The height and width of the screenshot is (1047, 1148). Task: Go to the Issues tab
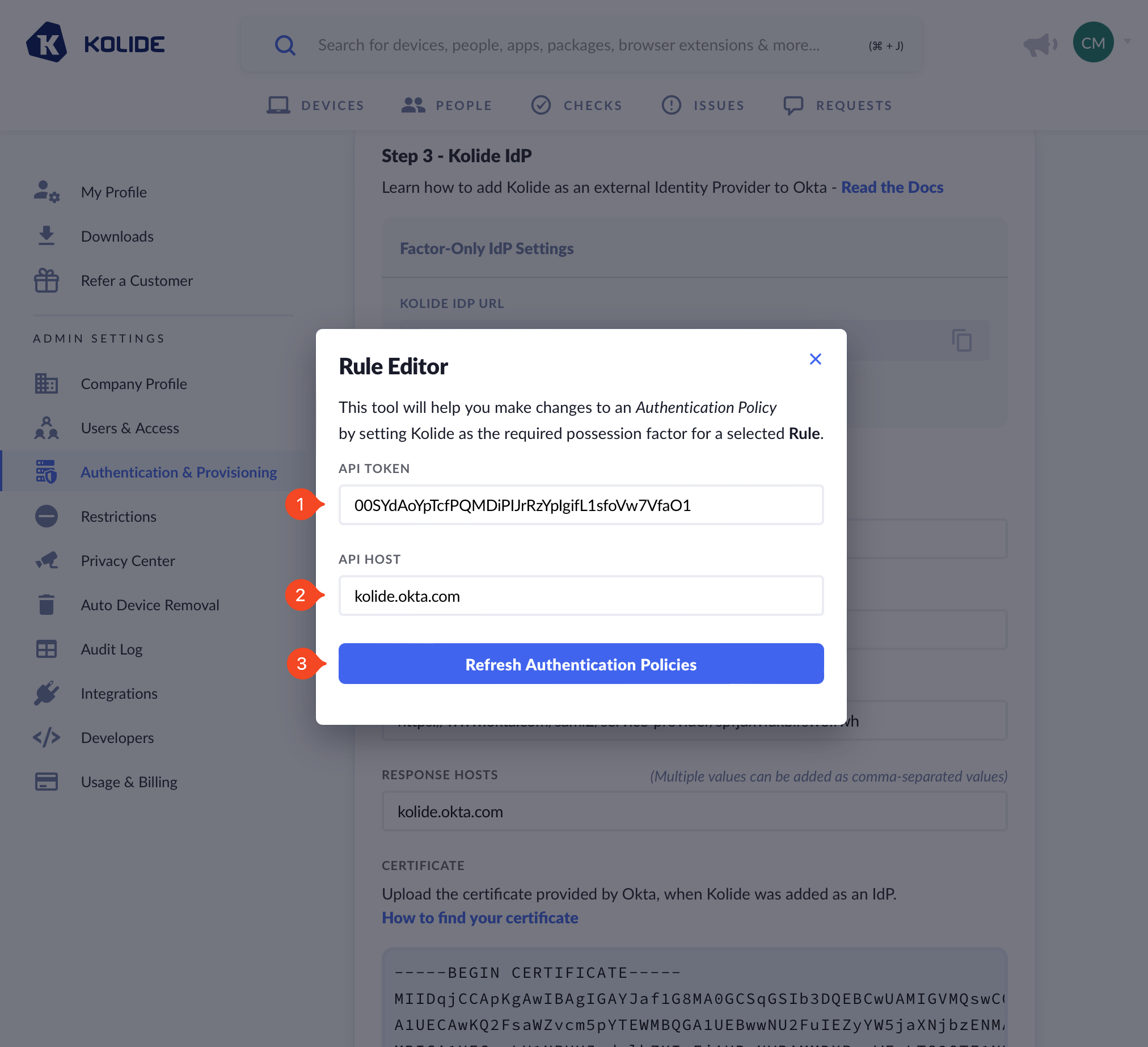point(703,105)
